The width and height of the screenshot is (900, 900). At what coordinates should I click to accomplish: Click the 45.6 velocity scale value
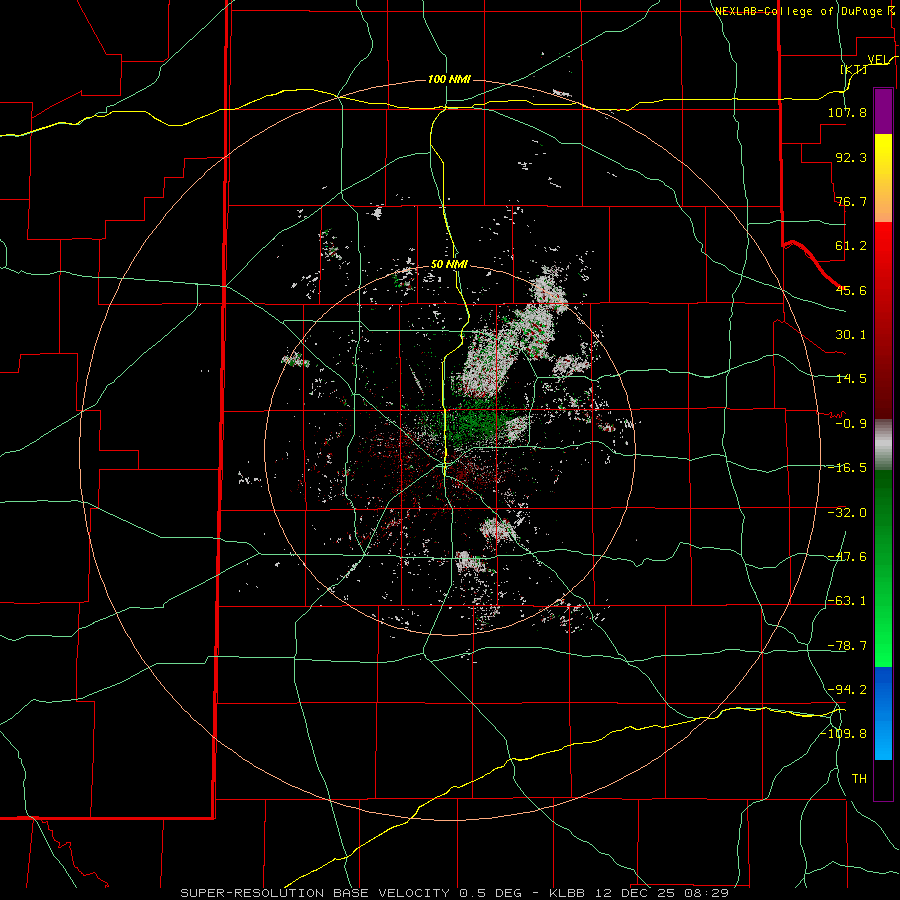pyautogui.click(x=851, y=290)
